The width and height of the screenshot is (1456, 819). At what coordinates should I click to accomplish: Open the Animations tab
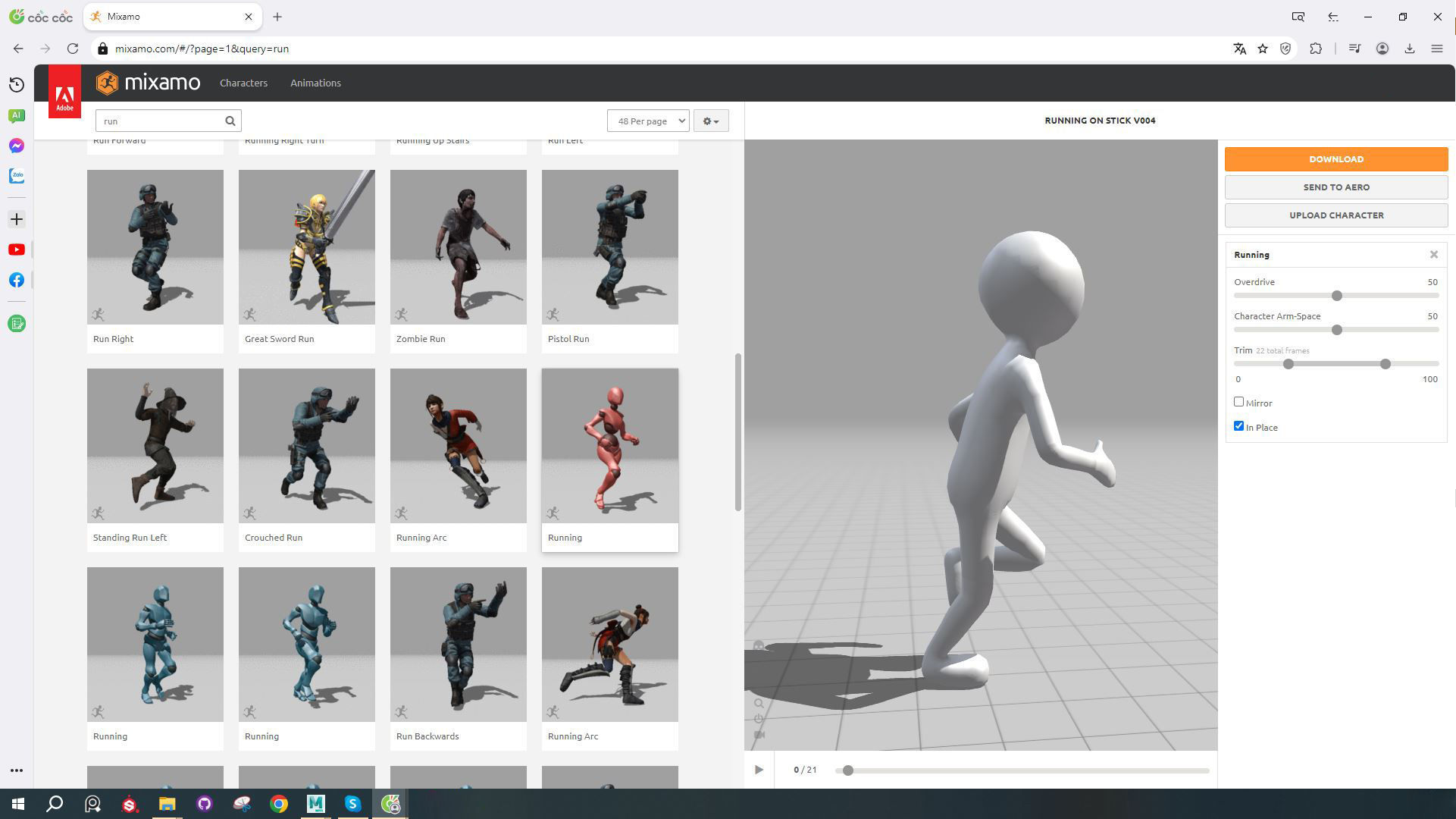coord(315,83)
